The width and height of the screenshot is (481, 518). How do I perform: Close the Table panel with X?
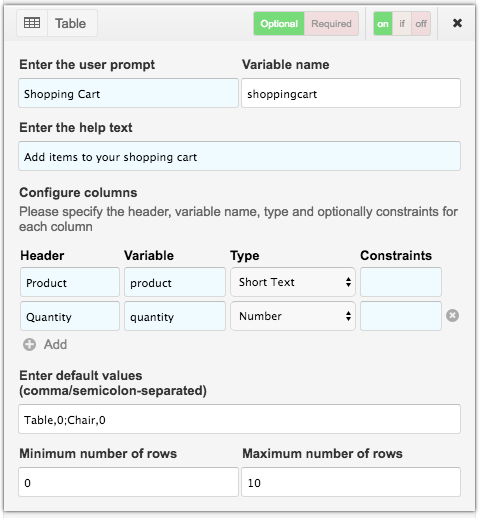457,23
